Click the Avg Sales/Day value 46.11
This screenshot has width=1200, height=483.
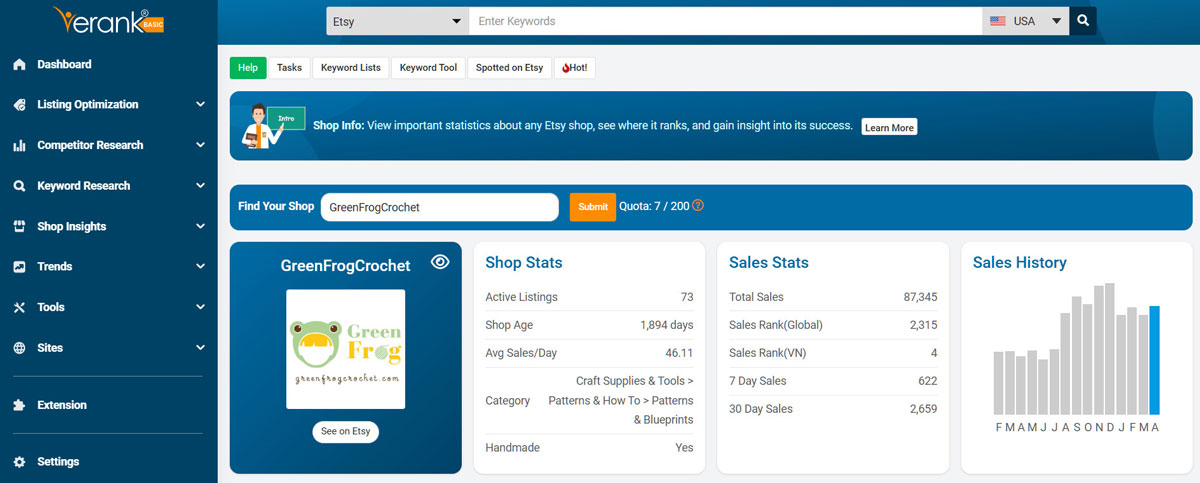click(x=679, y=353)
